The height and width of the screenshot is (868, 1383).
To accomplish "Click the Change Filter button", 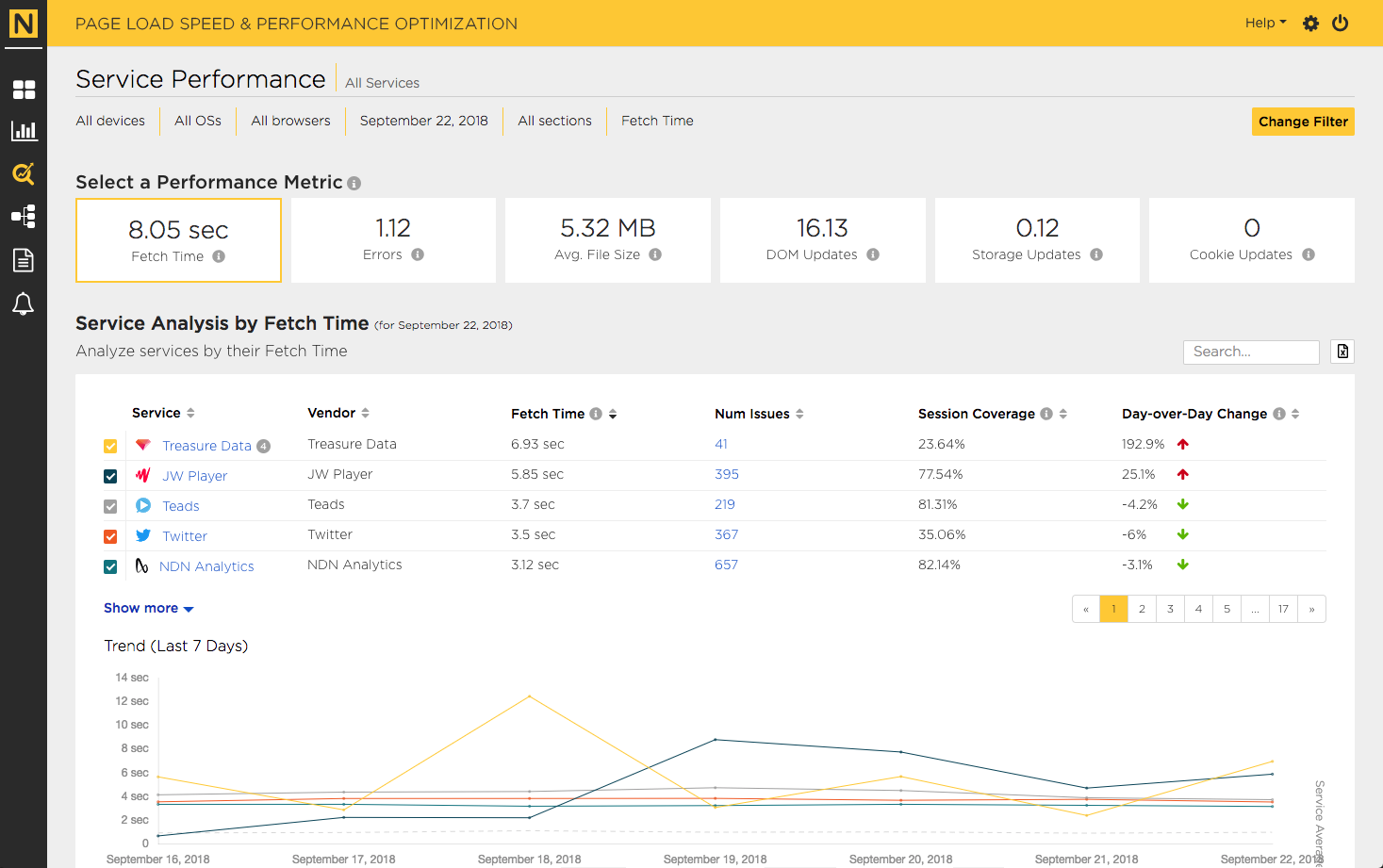I will click(x=1303, y=122).
